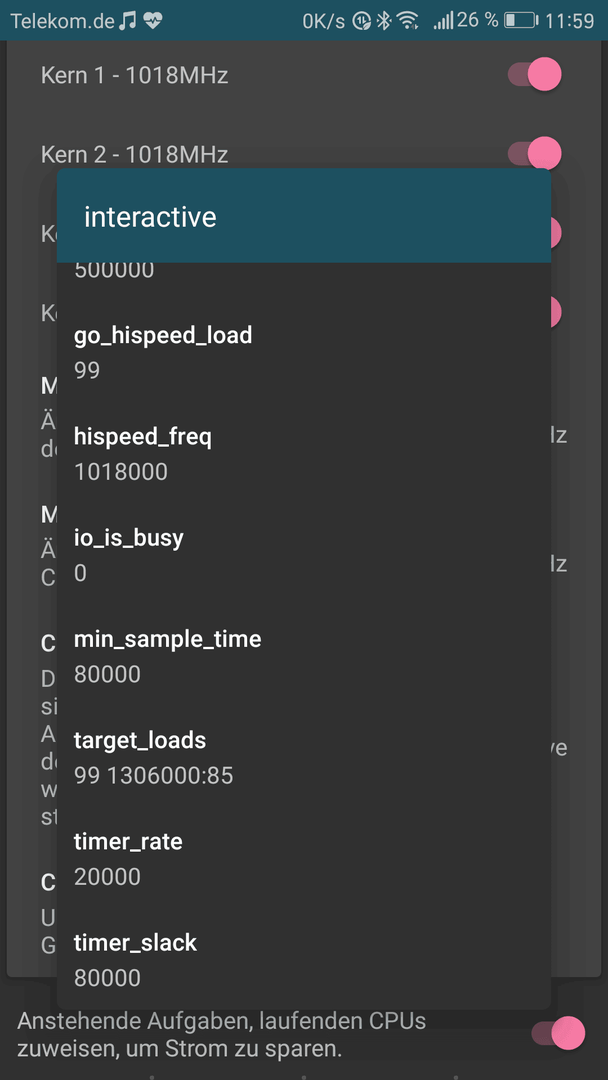Tap the cellular signal bars icon

pyautogui.click(x=443, y=21)
